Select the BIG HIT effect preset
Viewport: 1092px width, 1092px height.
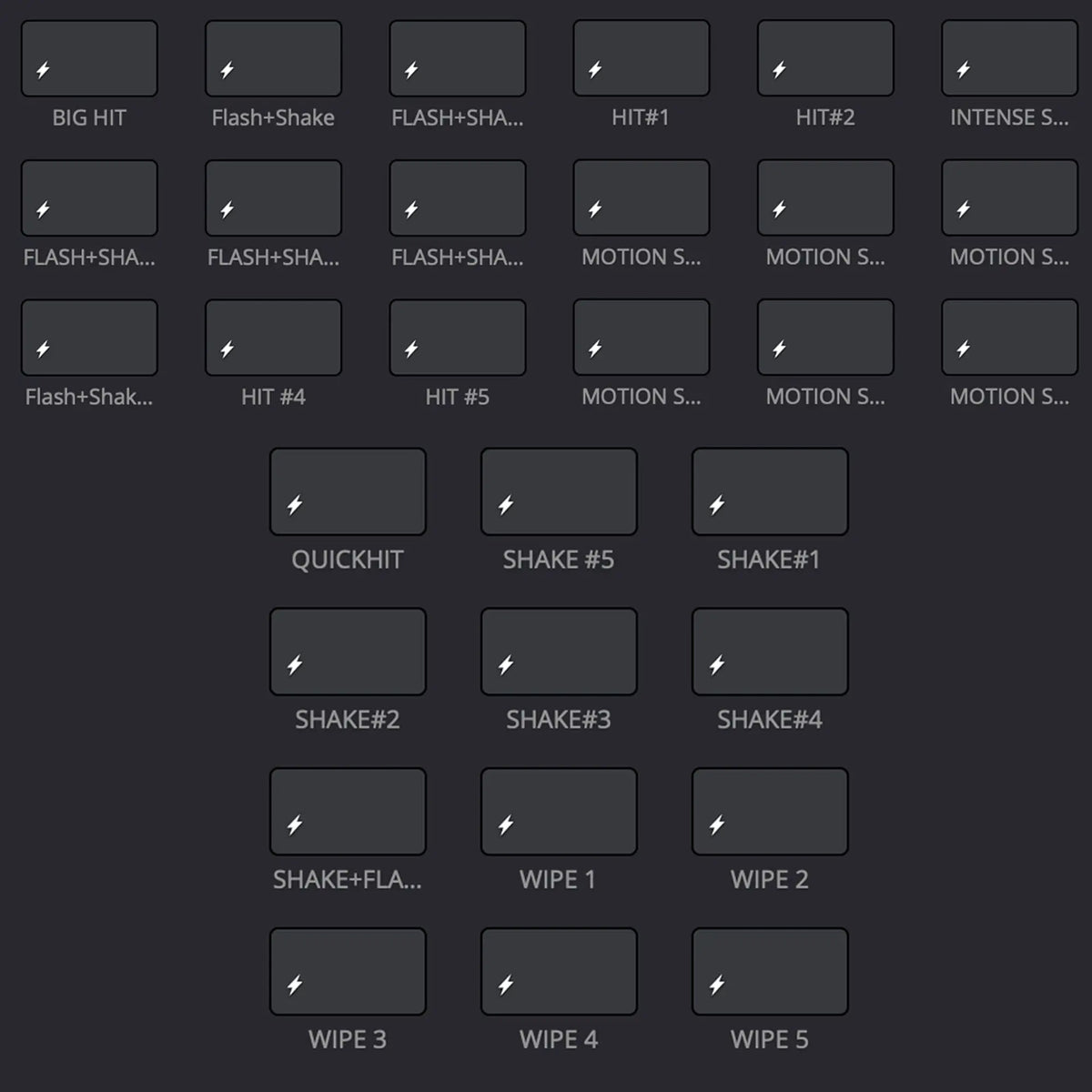tap(89, 57)
